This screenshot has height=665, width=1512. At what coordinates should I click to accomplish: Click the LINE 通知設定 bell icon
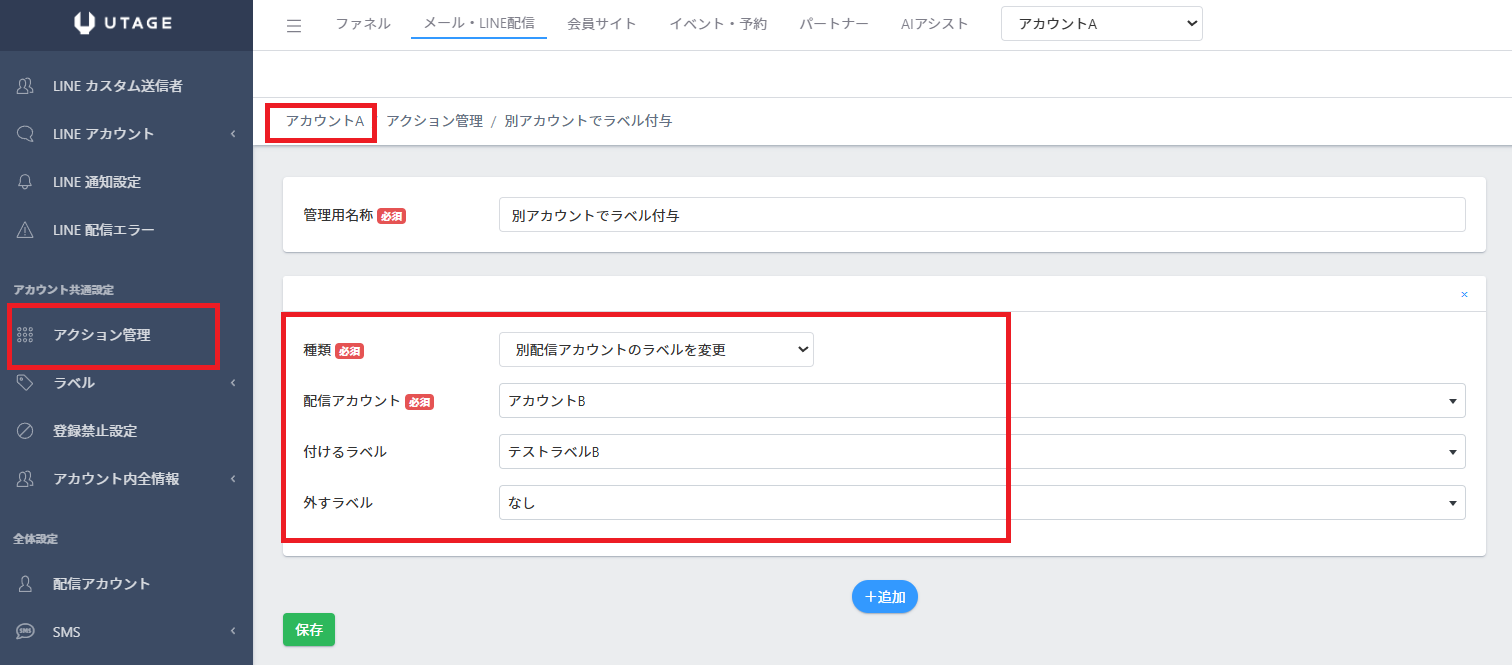click(x=26, y=182)
